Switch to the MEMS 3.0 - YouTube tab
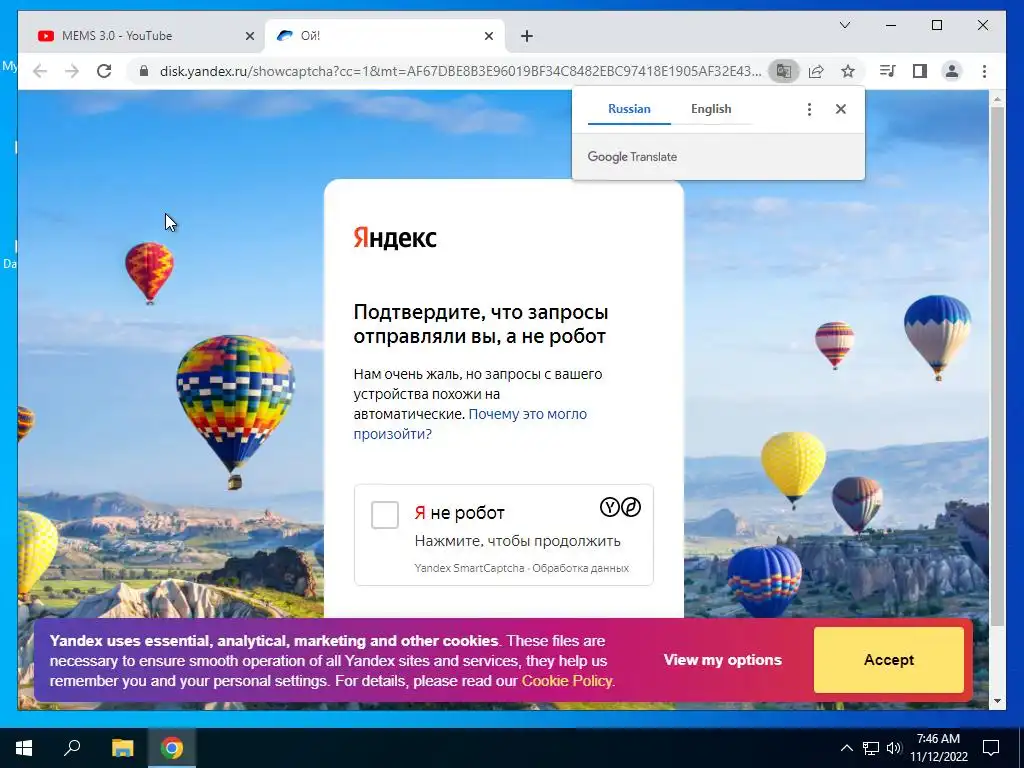Image resolution: width=1024 pixels, height=768 pixels. click(142, 36)
